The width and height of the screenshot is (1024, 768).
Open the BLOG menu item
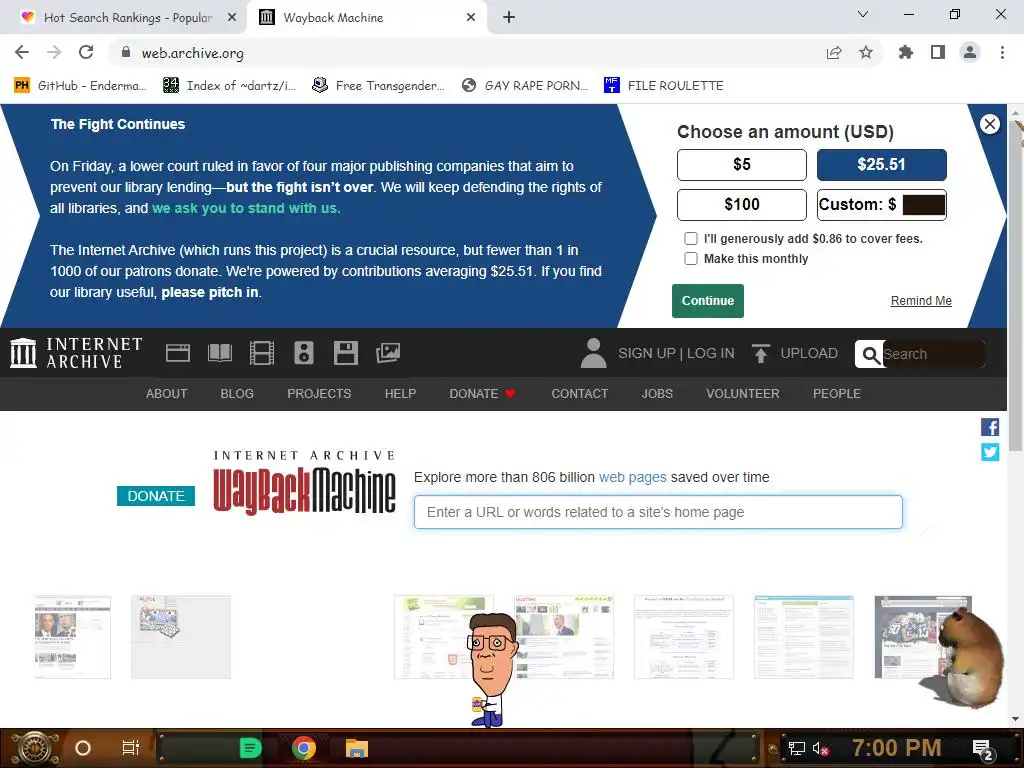point(237,394)
